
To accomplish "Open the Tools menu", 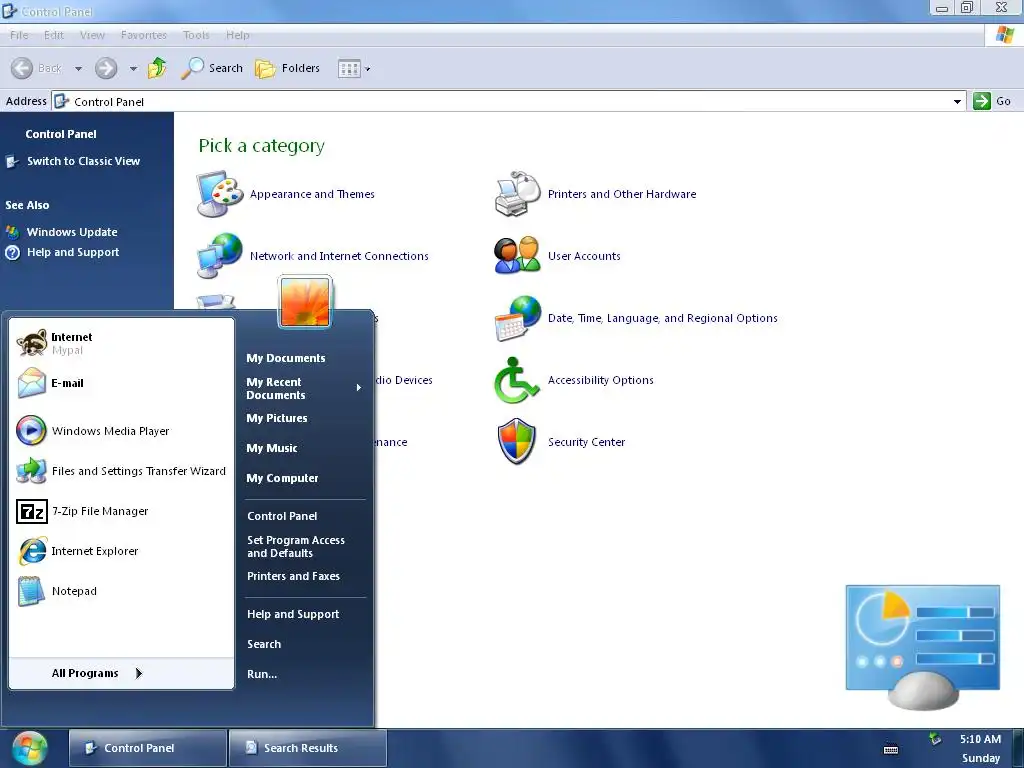I will (x=196, y=35).
